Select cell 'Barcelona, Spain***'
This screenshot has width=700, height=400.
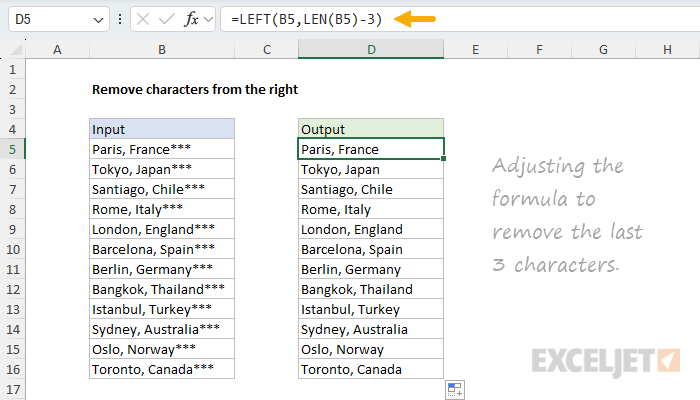coord(162,249)
